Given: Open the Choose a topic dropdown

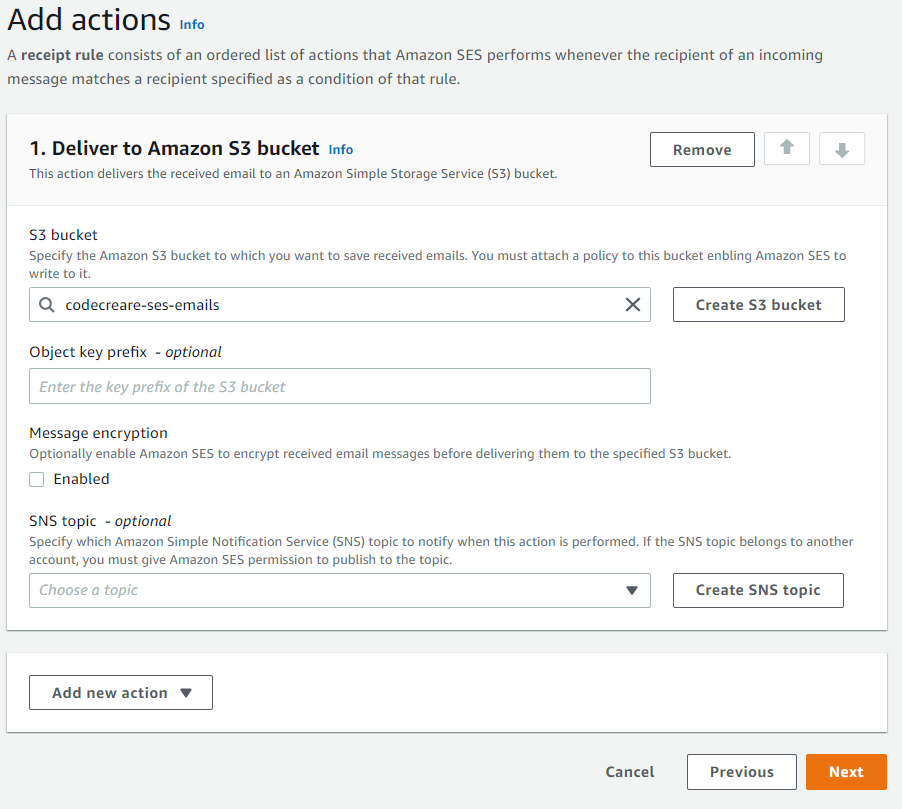Looking at the screenshot, I should (x=339, y=590).
